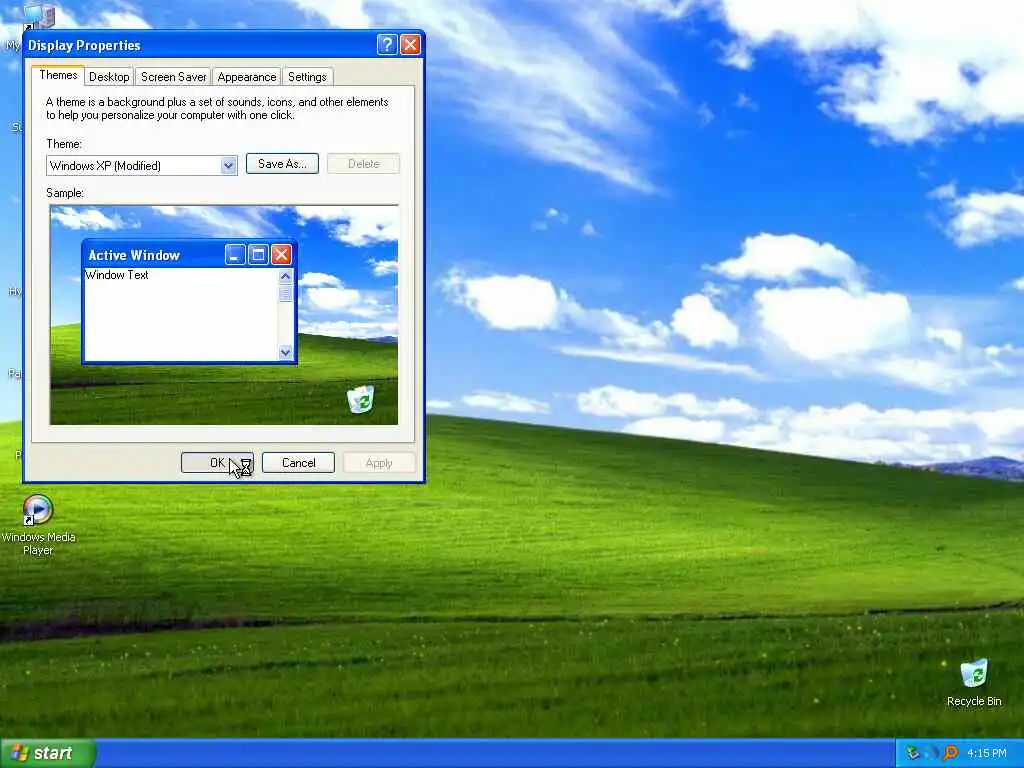Open the Start menu
Viewport: 1024px width, 768px height.
[48, 753]
